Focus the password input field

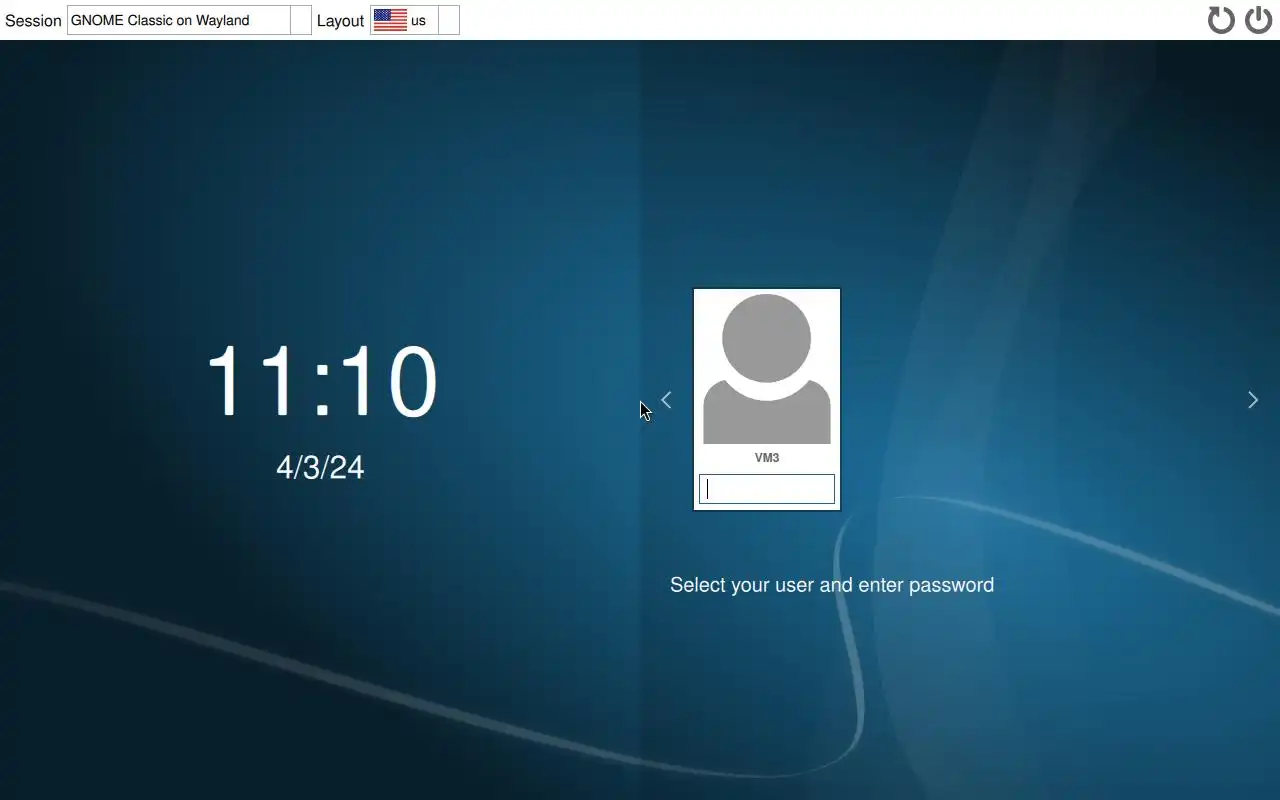point(767,489)
